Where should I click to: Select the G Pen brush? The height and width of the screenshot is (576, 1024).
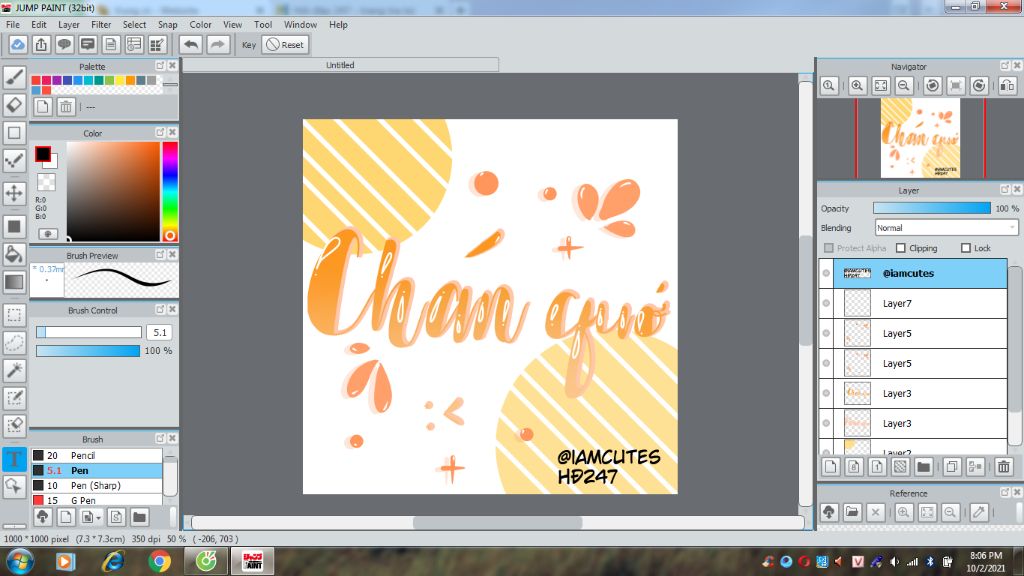point(97,500)
